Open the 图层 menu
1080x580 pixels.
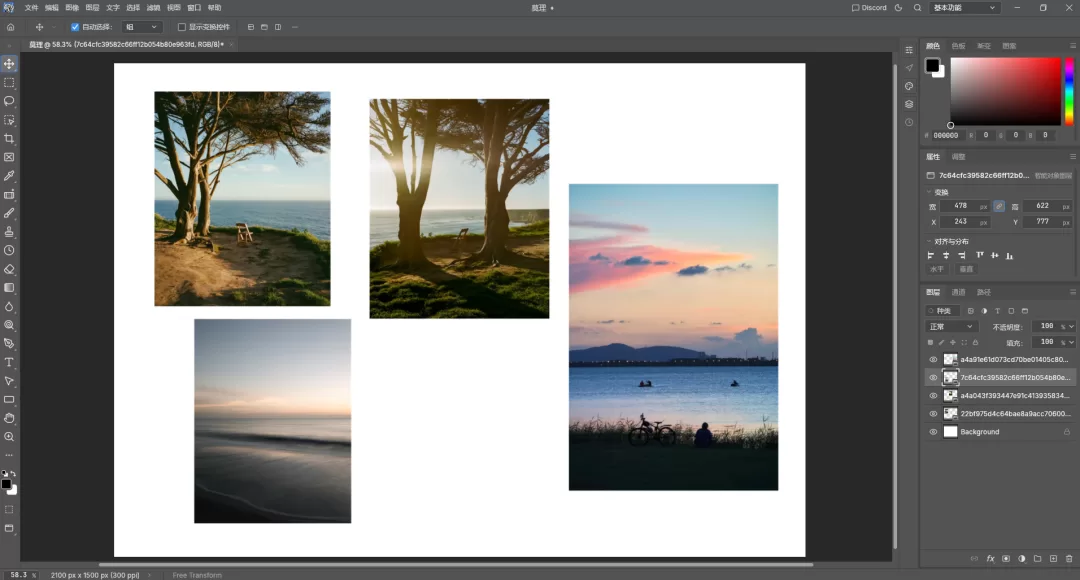92,8
